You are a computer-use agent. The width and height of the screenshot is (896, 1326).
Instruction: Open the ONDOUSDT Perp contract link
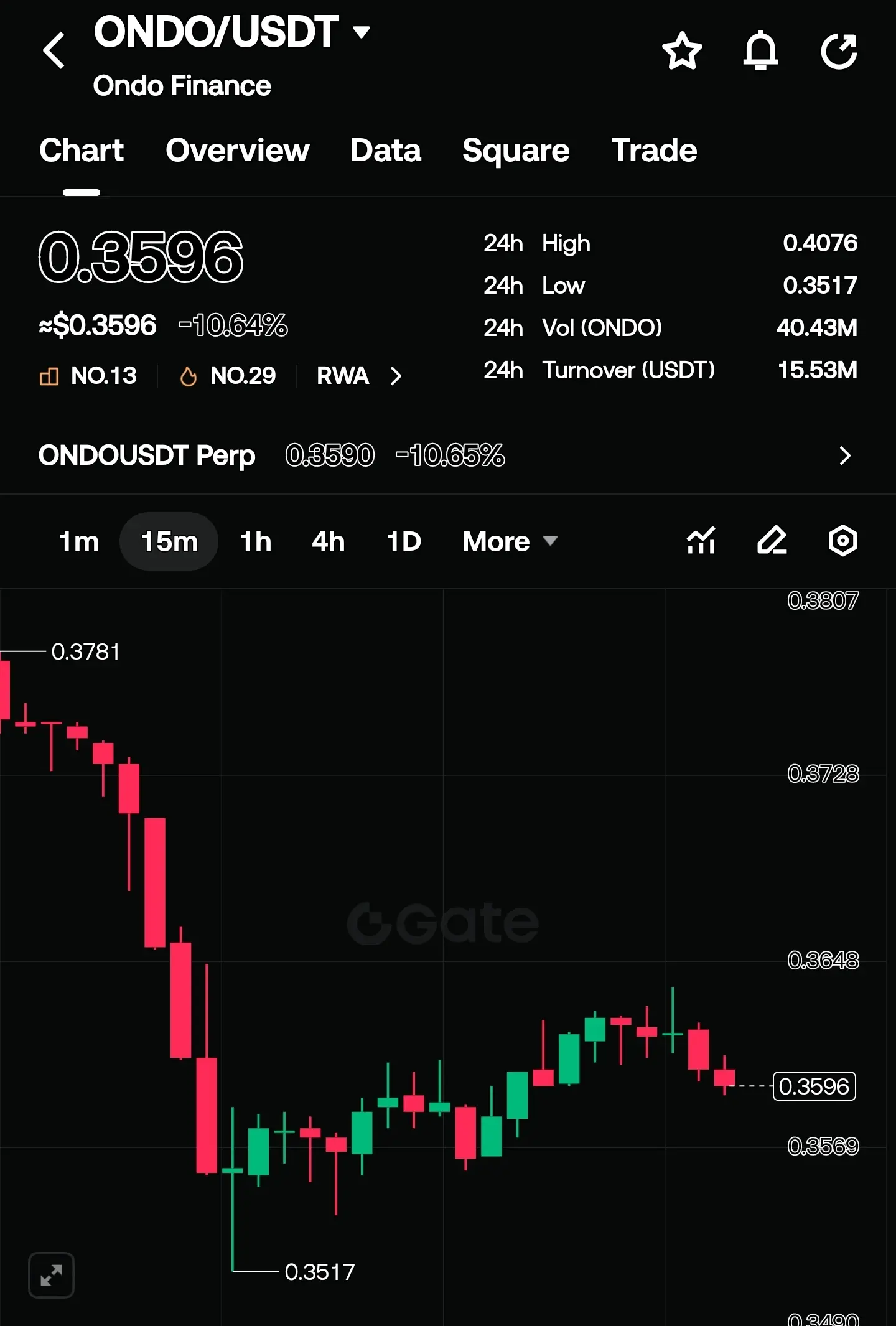(147, 455)
